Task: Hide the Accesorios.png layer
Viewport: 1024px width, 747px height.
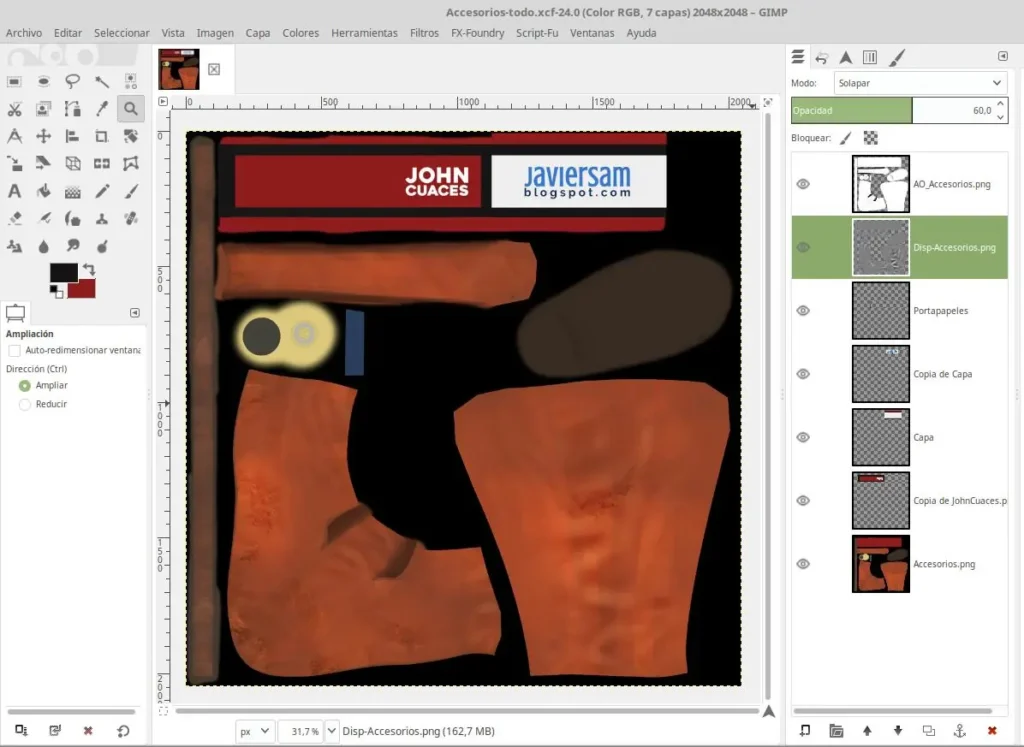Action: click(x=803, y=564)
